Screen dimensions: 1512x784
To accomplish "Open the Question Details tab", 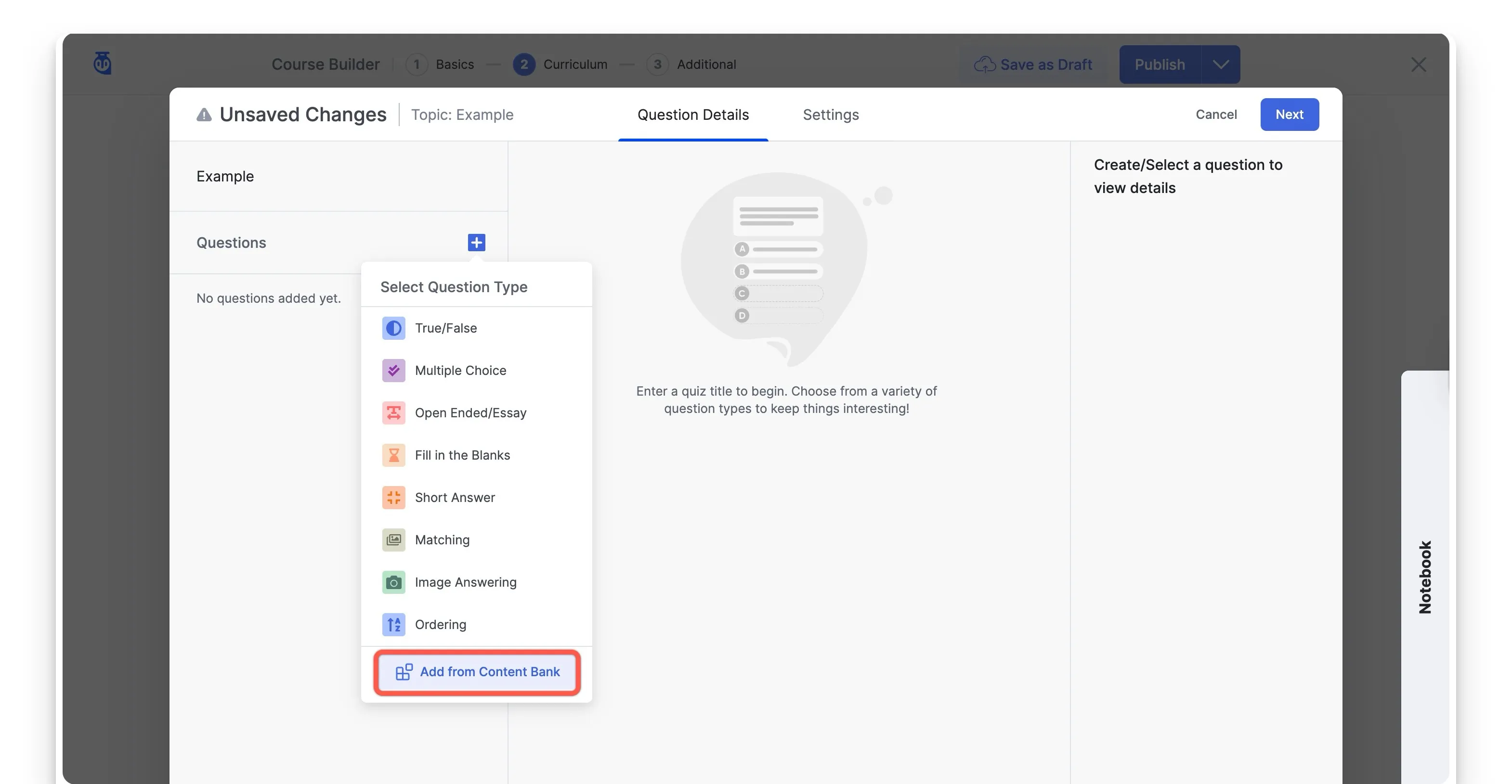I will coord(692,115).
